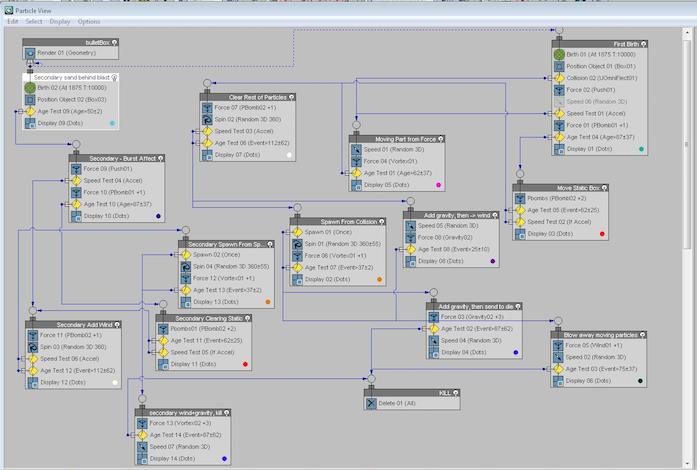The width and height of the screenshot is (697, 470).
Task: Select the Secondary - Burst Affect title bar
Action: click(117, 158)
